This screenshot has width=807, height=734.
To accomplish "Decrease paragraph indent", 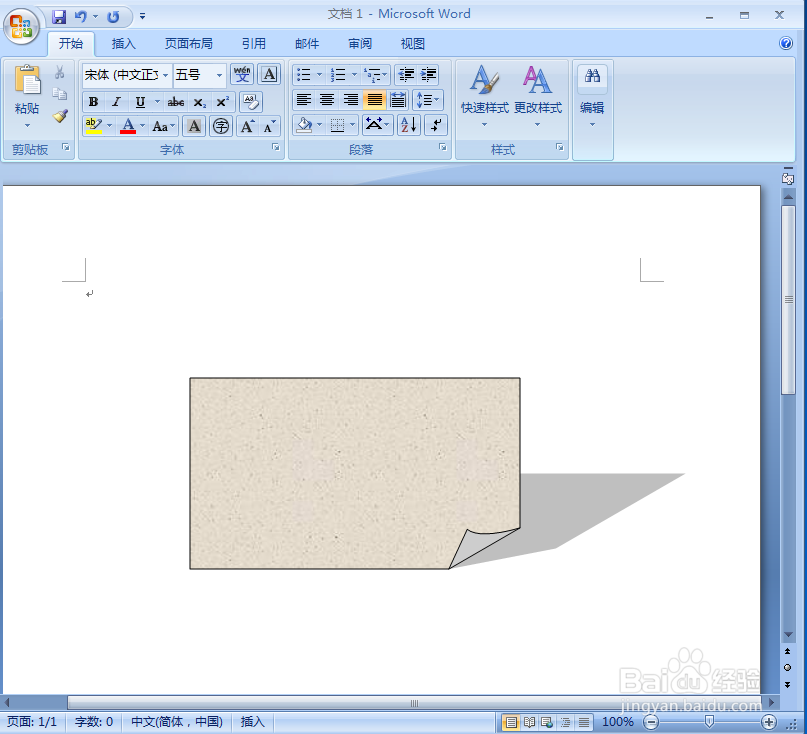I will pos(406,75).
